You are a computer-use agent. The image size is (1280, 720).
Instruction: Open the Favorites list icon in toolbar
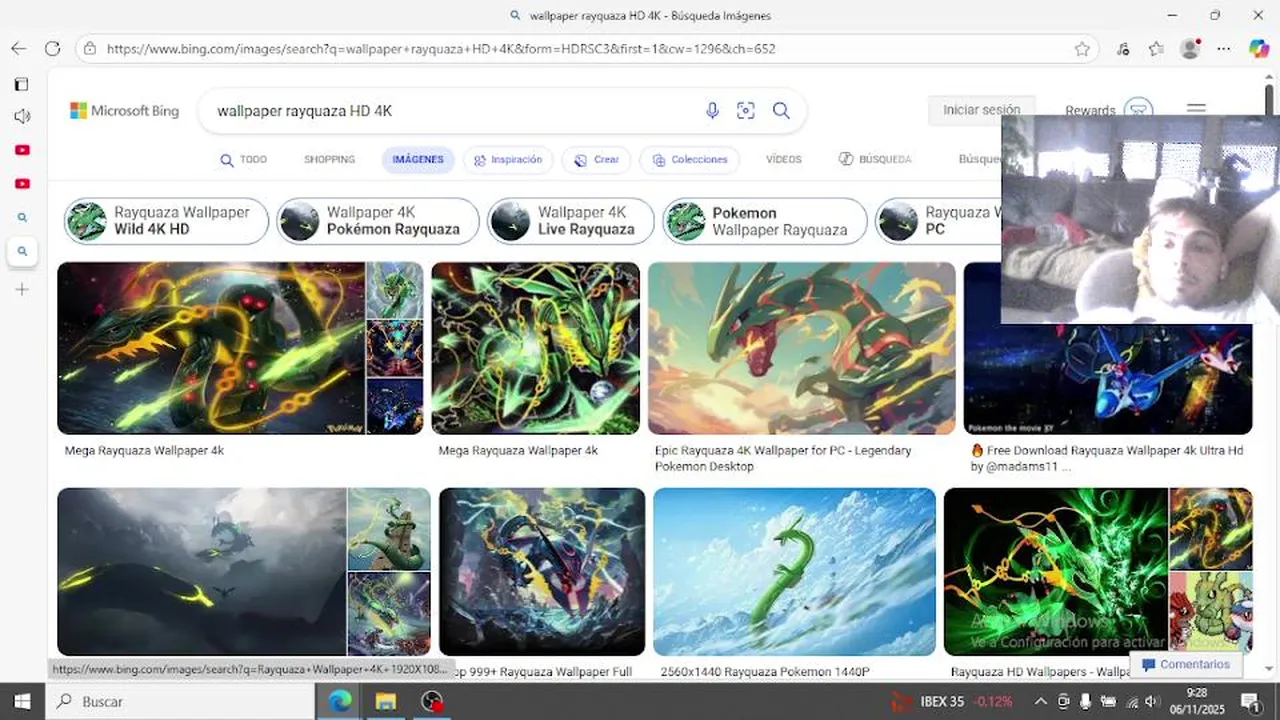1156,48
